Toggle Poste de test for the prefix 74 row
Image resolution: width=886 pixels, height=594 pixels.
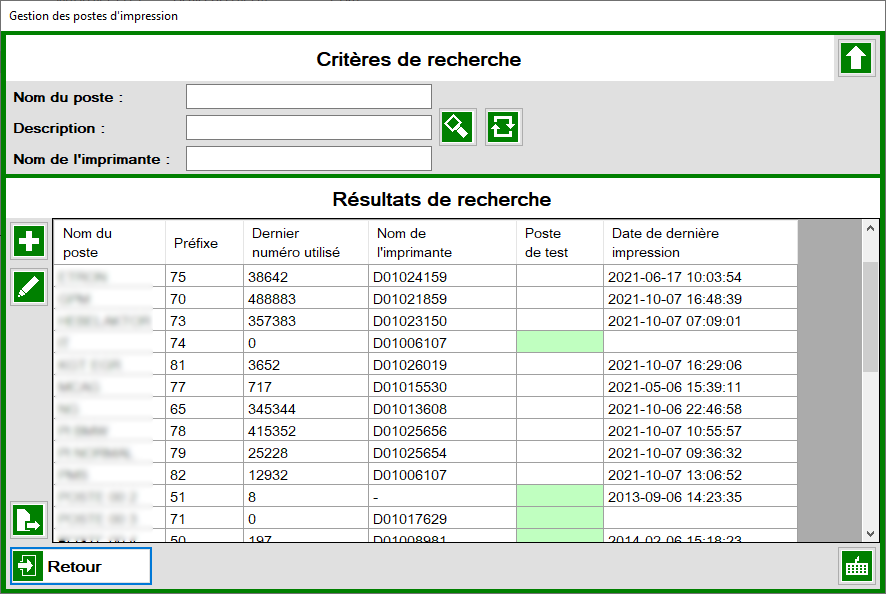tap(559, 341)
